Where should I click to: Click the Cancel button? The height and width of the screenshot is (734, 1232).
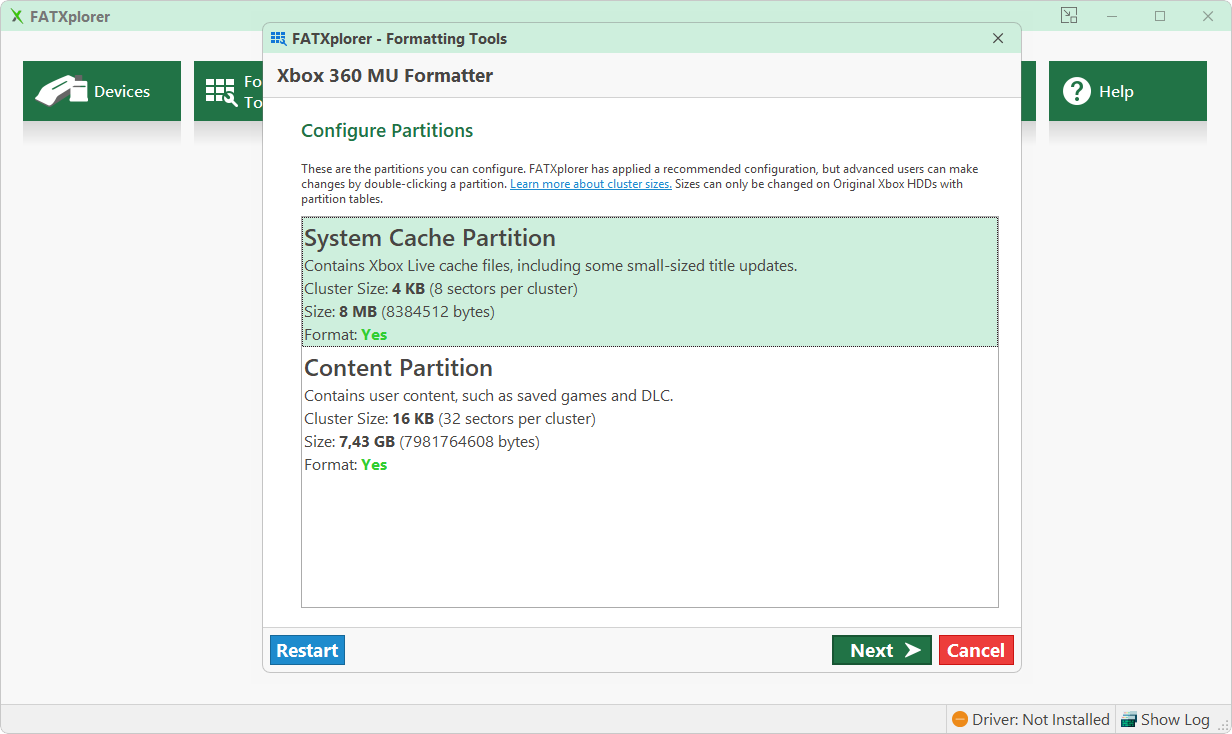[976, 650]
